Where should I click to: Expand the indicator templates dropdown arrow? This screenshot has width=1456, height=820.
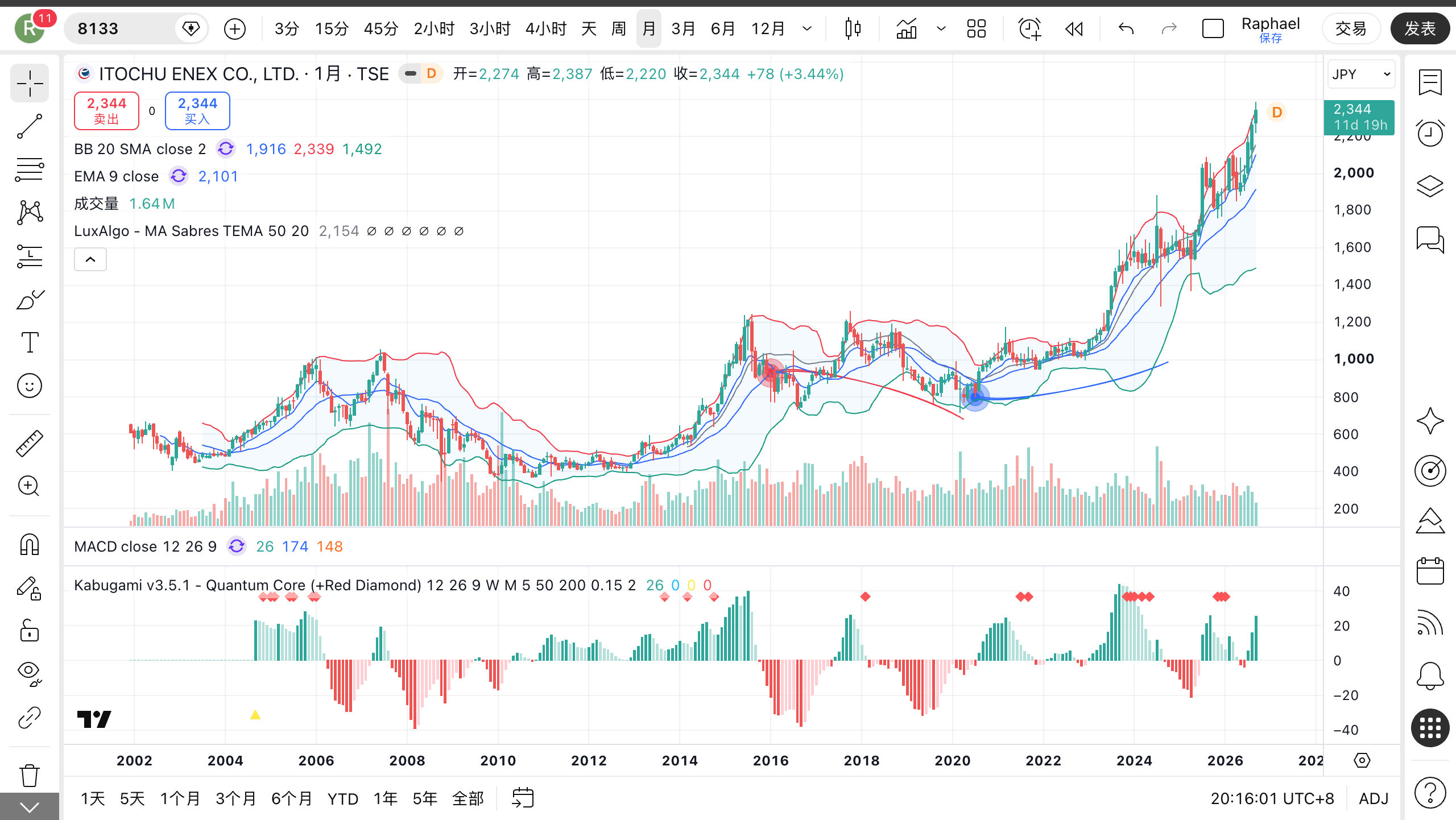point(941,28)
